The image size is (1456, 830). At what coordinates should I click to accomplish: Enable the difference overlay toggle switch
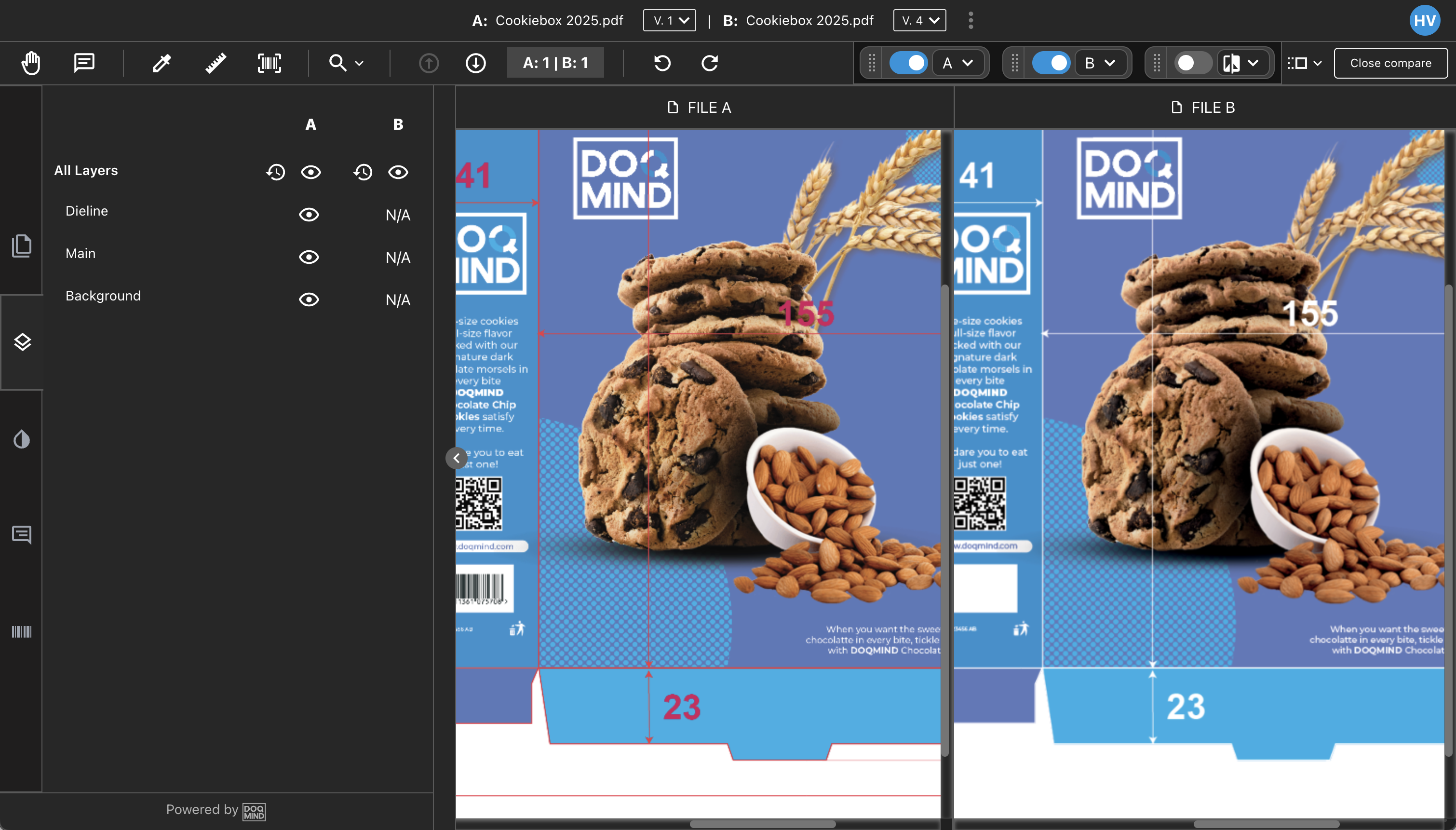(1193, 63)
